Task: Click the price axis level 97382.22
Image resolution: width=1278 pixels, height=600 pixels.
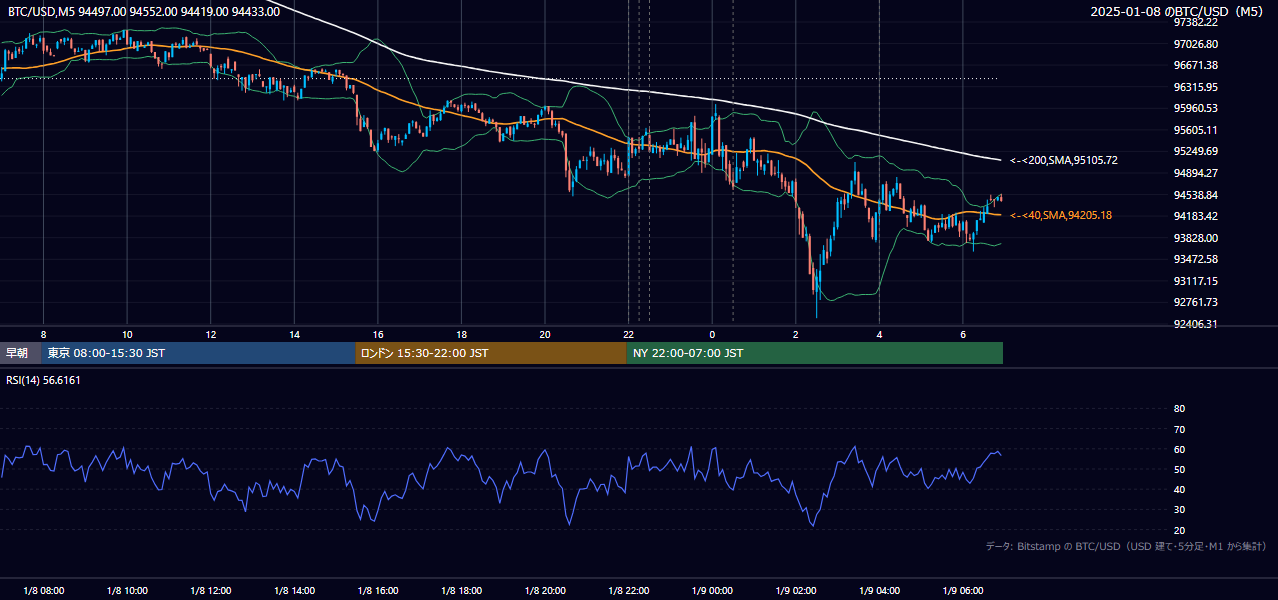Action: (x=1195, y=22)
